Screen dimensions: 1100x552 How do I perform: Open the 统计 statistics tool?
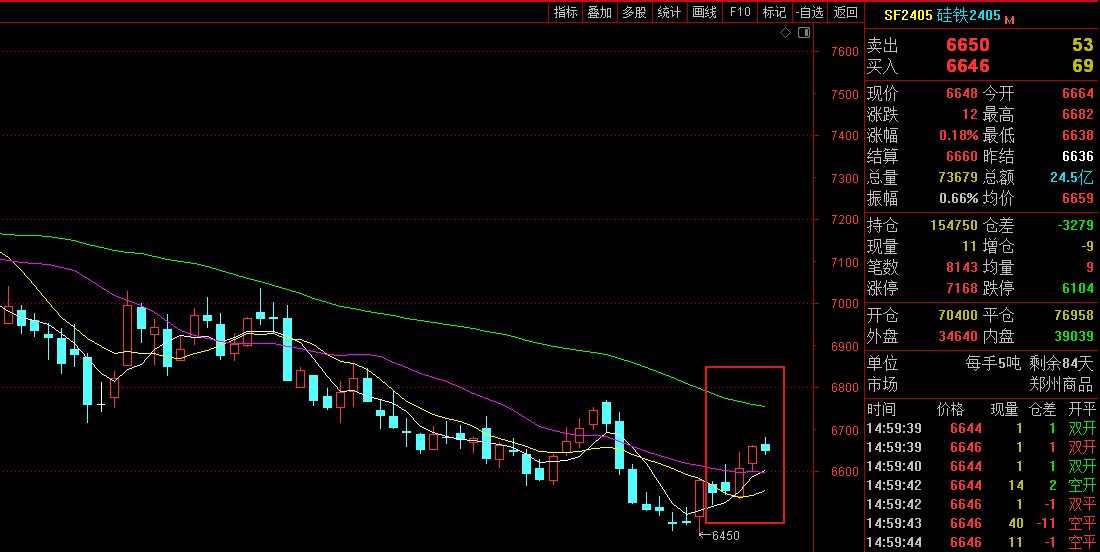click(x=669, y=12)
